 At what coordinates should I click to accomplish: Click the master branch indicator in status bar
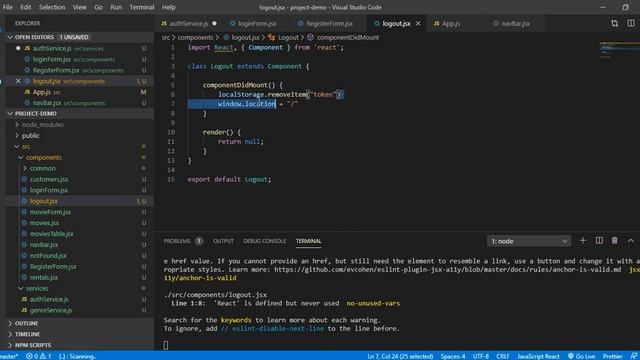9,356
